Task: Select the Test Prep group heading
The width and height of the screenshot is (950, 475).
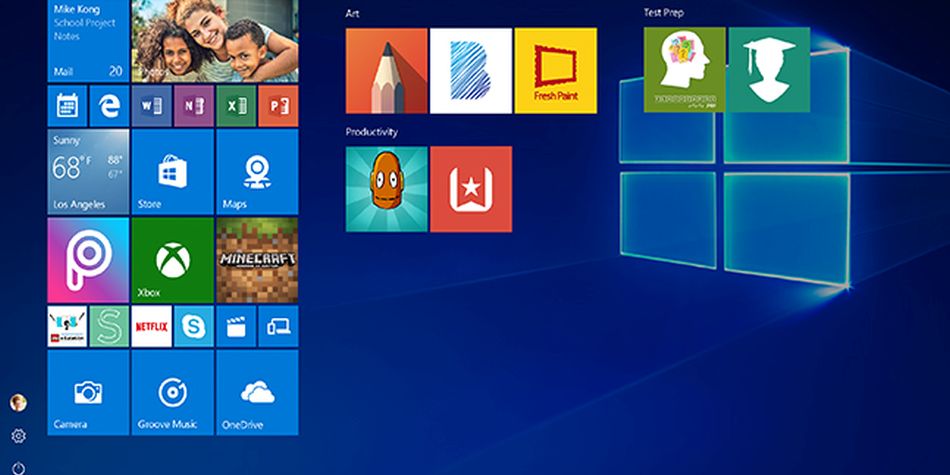Action: (663, 13)
